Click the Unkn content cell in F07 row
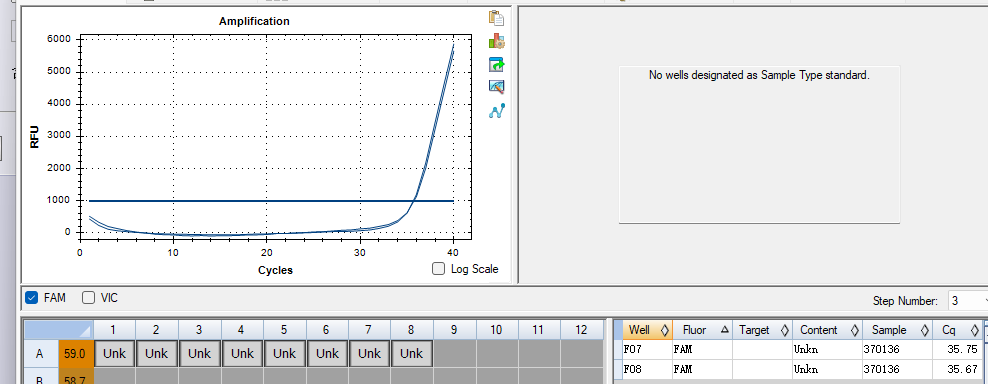 coord(827,349)
